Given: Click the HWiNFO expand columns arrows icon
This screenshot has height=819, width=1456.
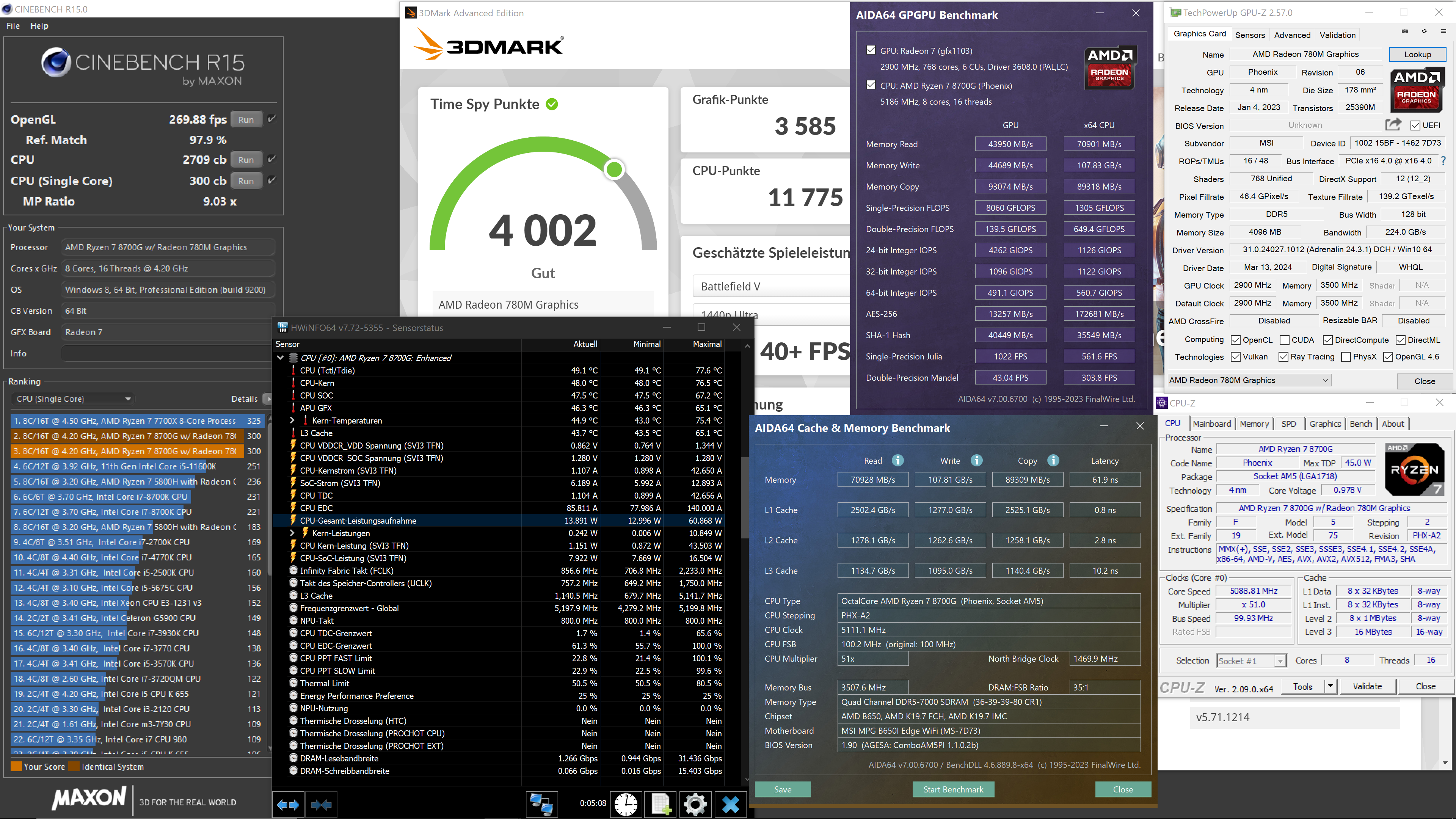Looking at the screenshot, I should (288, 804).
